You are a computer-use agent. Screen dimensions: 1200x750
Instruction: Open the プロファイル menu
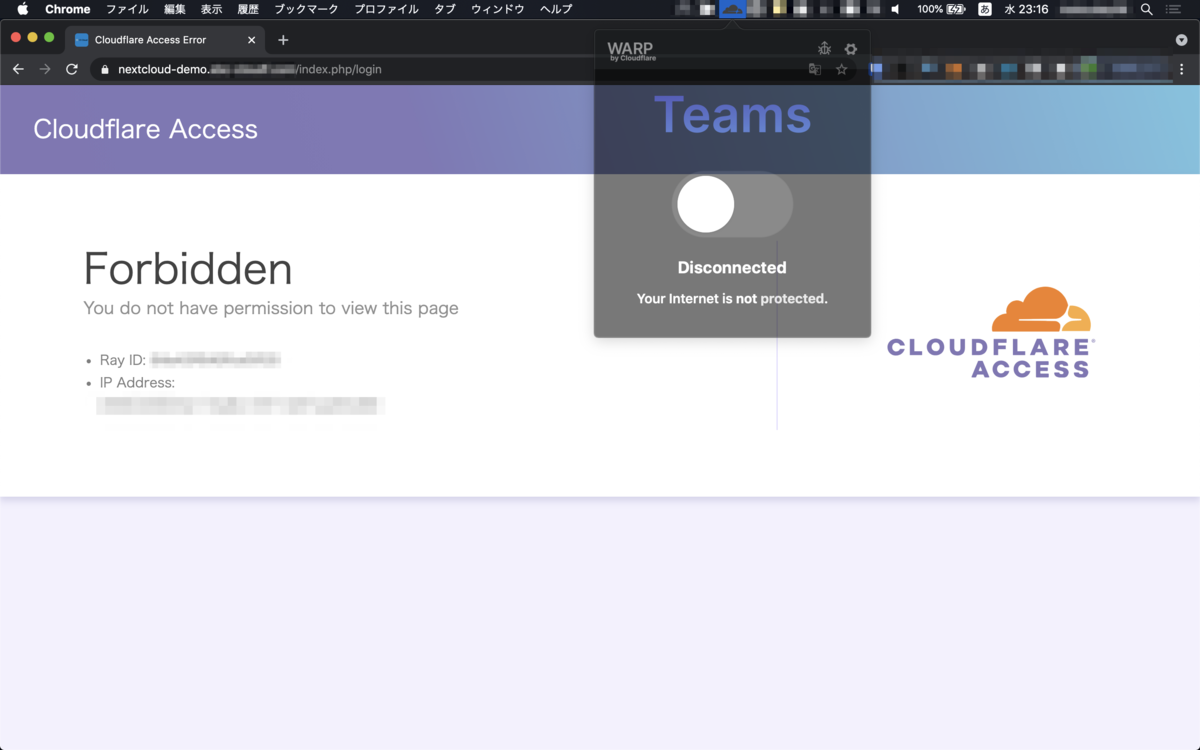pos(386,9)
